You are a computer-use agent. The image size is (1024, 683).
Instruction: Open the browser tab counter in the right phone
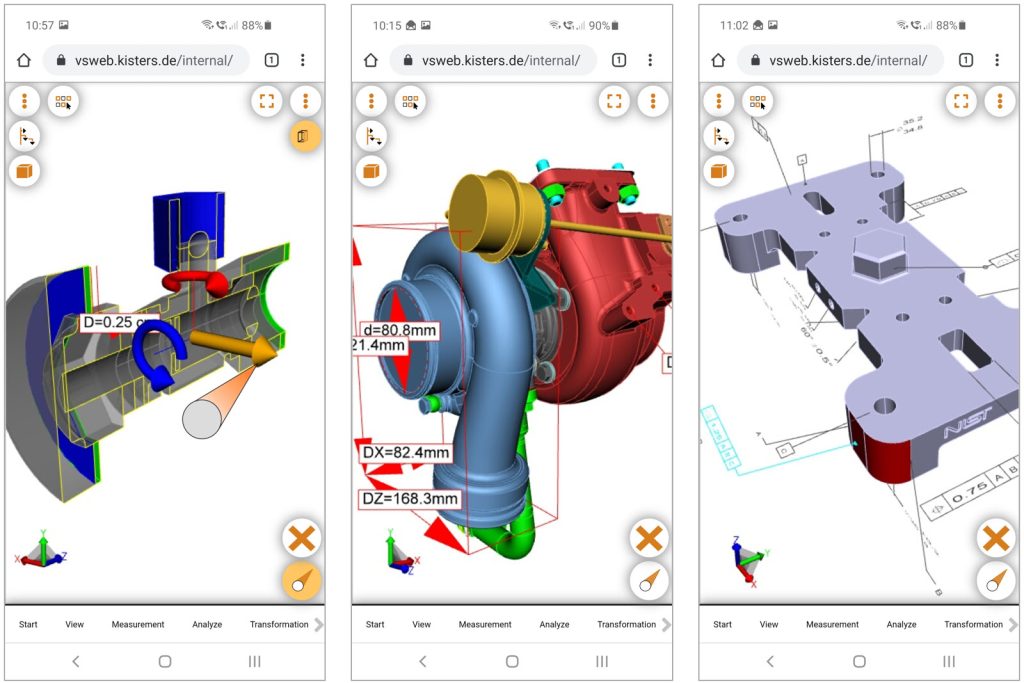[x=966, y=60]
